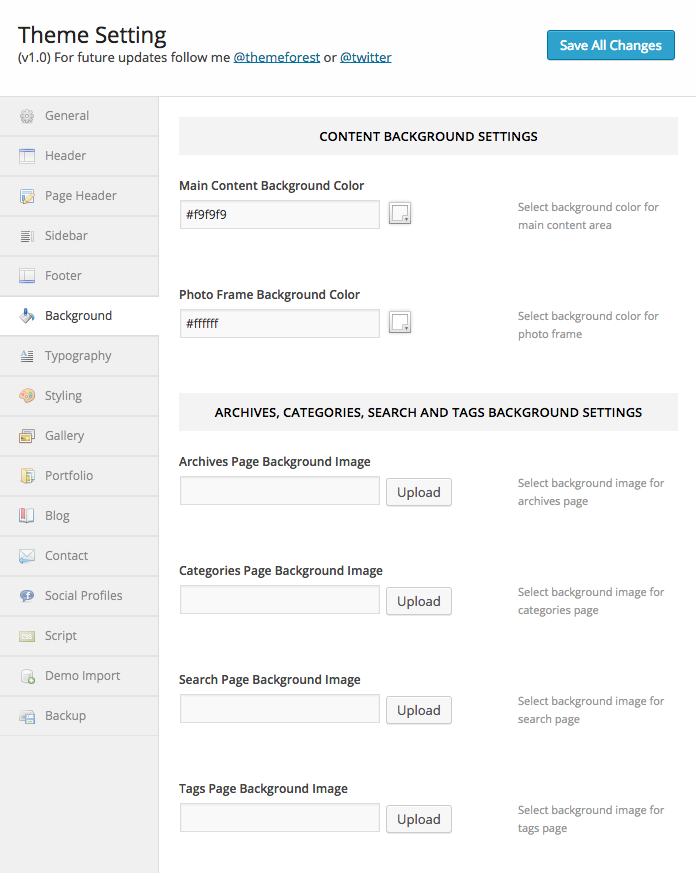Click the Styling palette icon
Viewport: 696px width, 873px height.
click(27, 396)
